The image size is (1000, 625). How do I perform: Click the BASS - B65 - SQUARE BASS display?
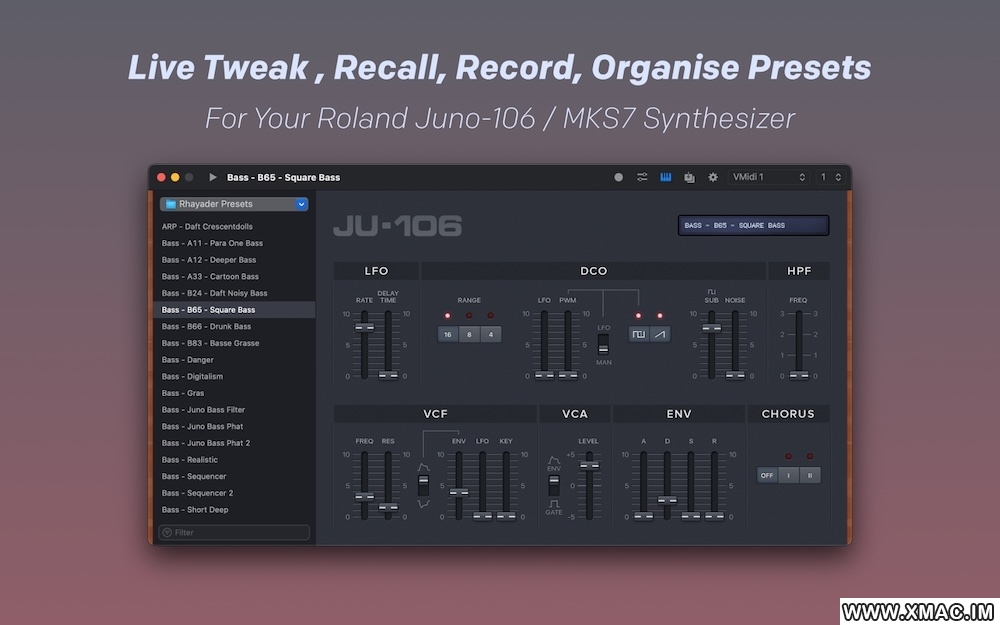tap(753, 225)
